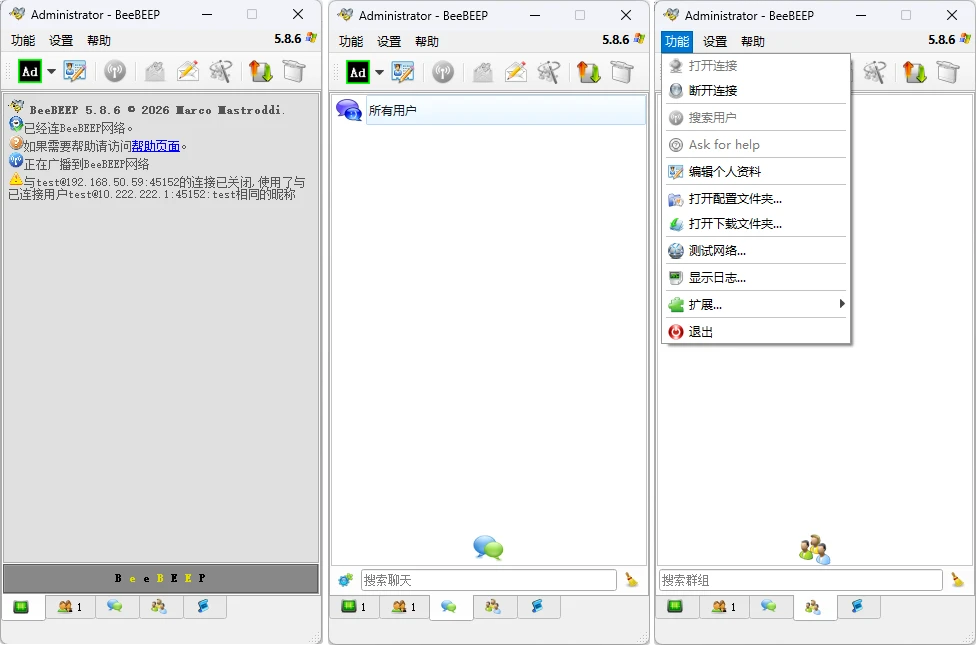Click into the 搜索群组 search field

pyautogui.click(x=800, y=580)
